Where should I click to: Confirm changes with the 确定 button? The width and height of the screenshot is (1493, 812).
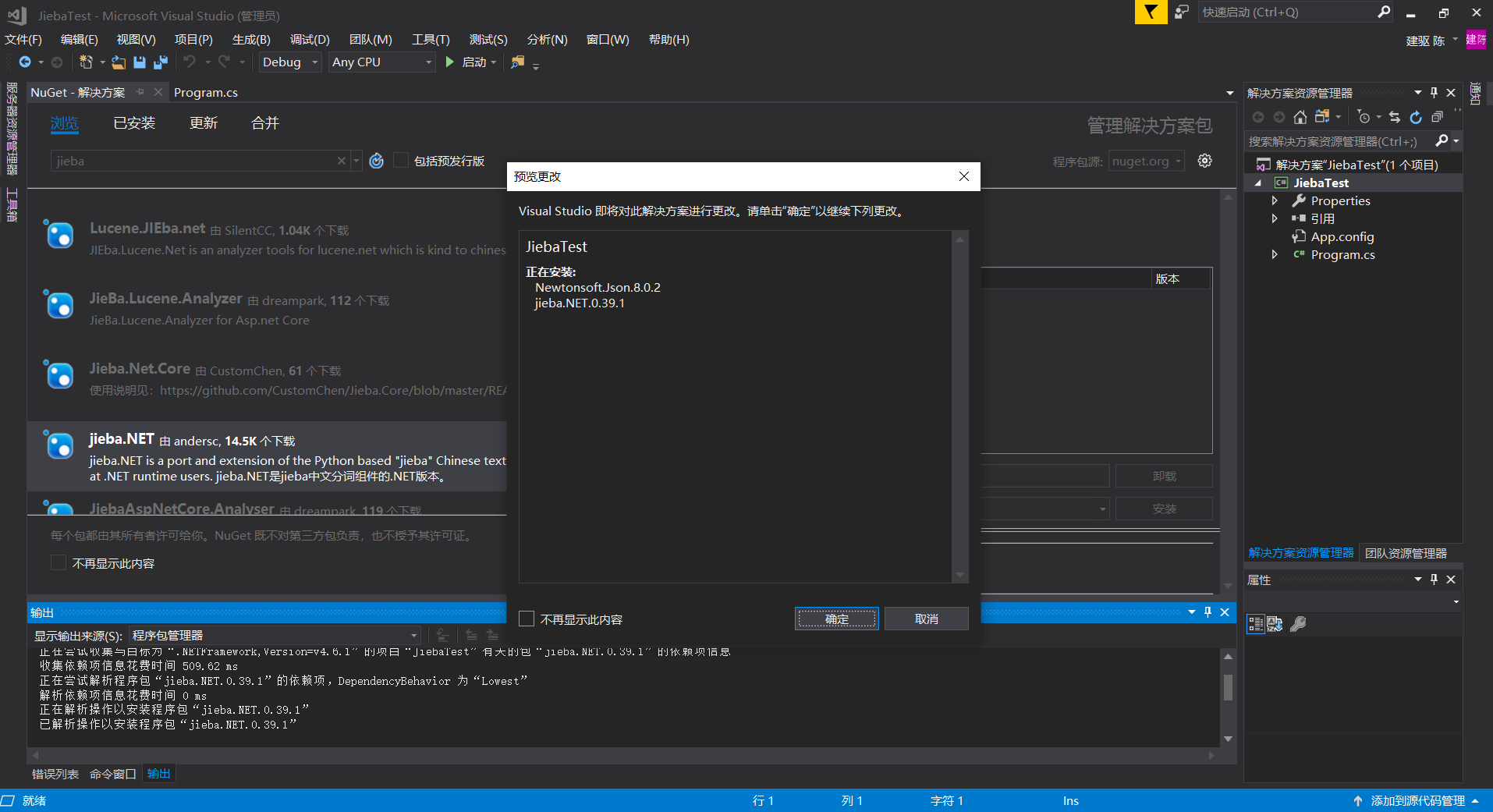(837, 619)
